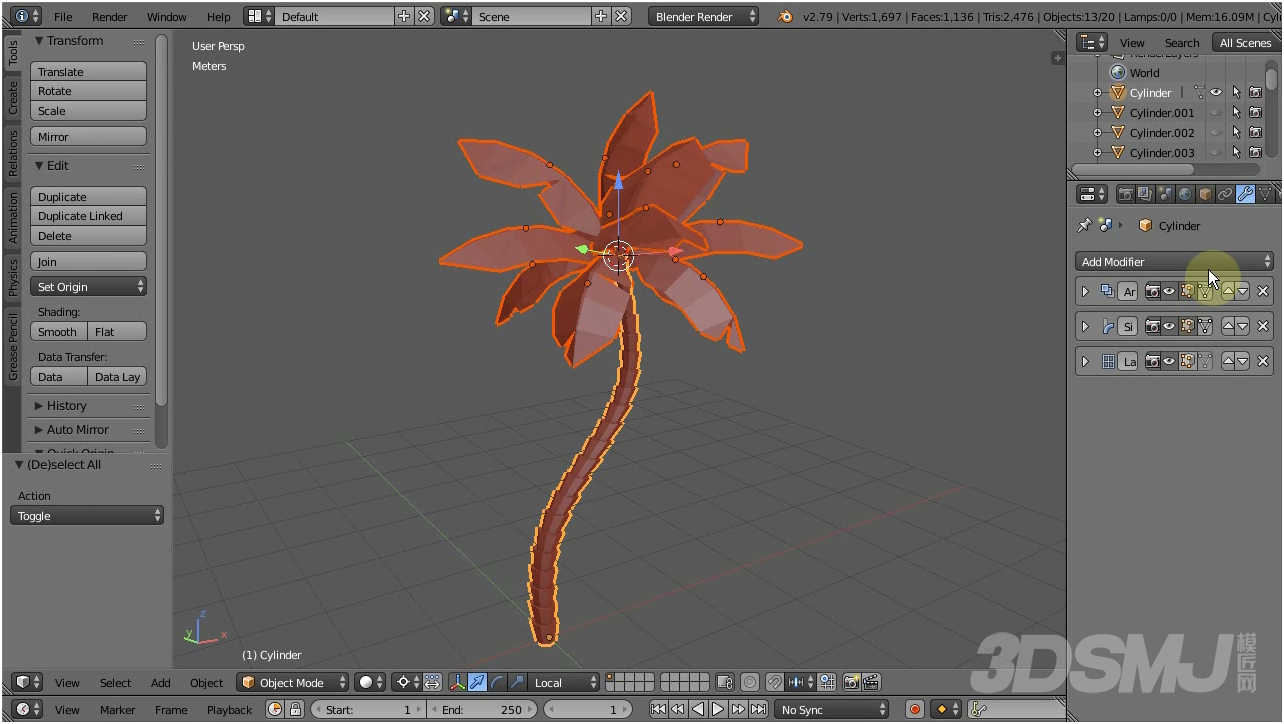The image size is (1284, 724).
Task: Toggle proportional editing circle icon
Action: coord(750,683)
